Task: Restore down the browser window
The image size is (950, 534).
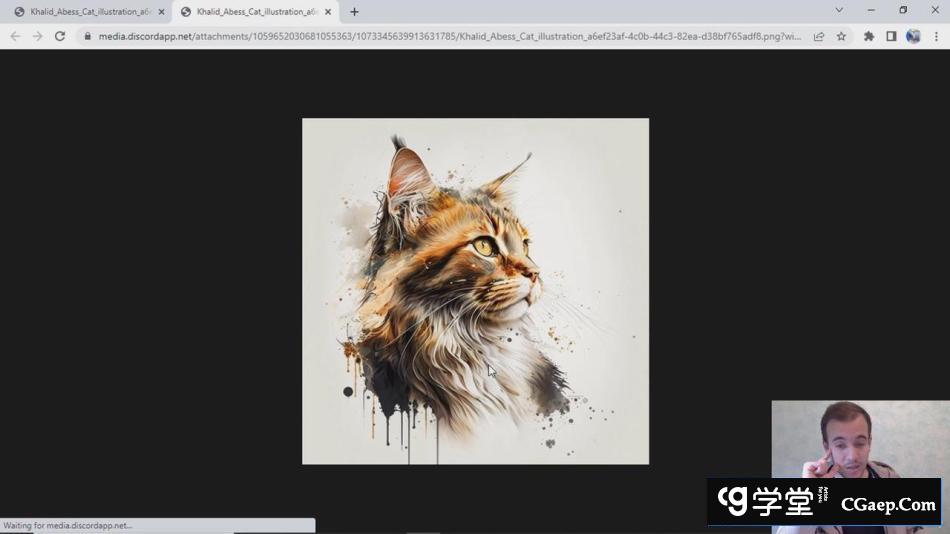Action: (903, 10)
